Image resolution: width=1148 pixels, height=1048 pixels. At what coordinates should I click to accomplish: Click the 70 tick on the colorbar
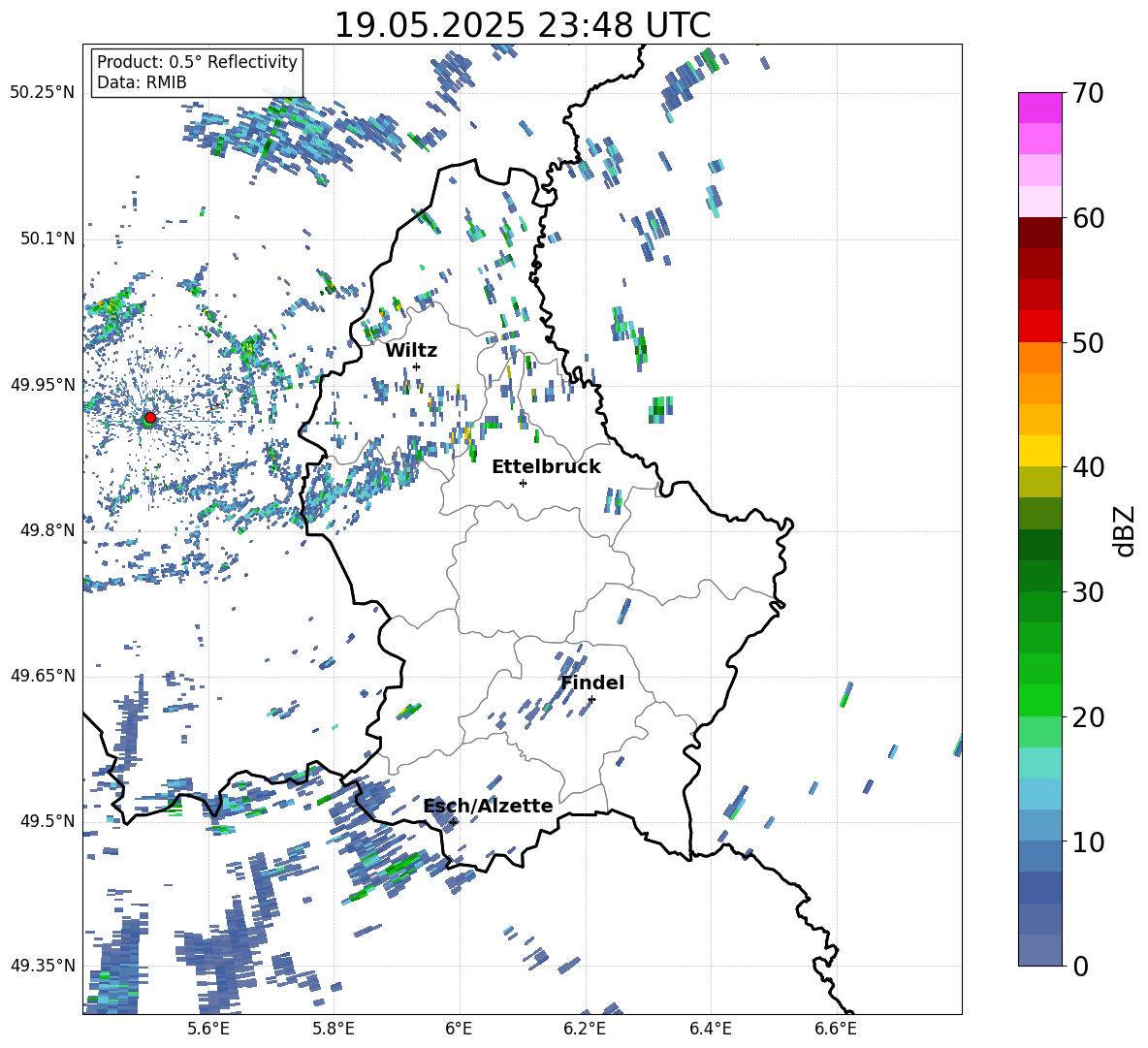[1088, 93]
